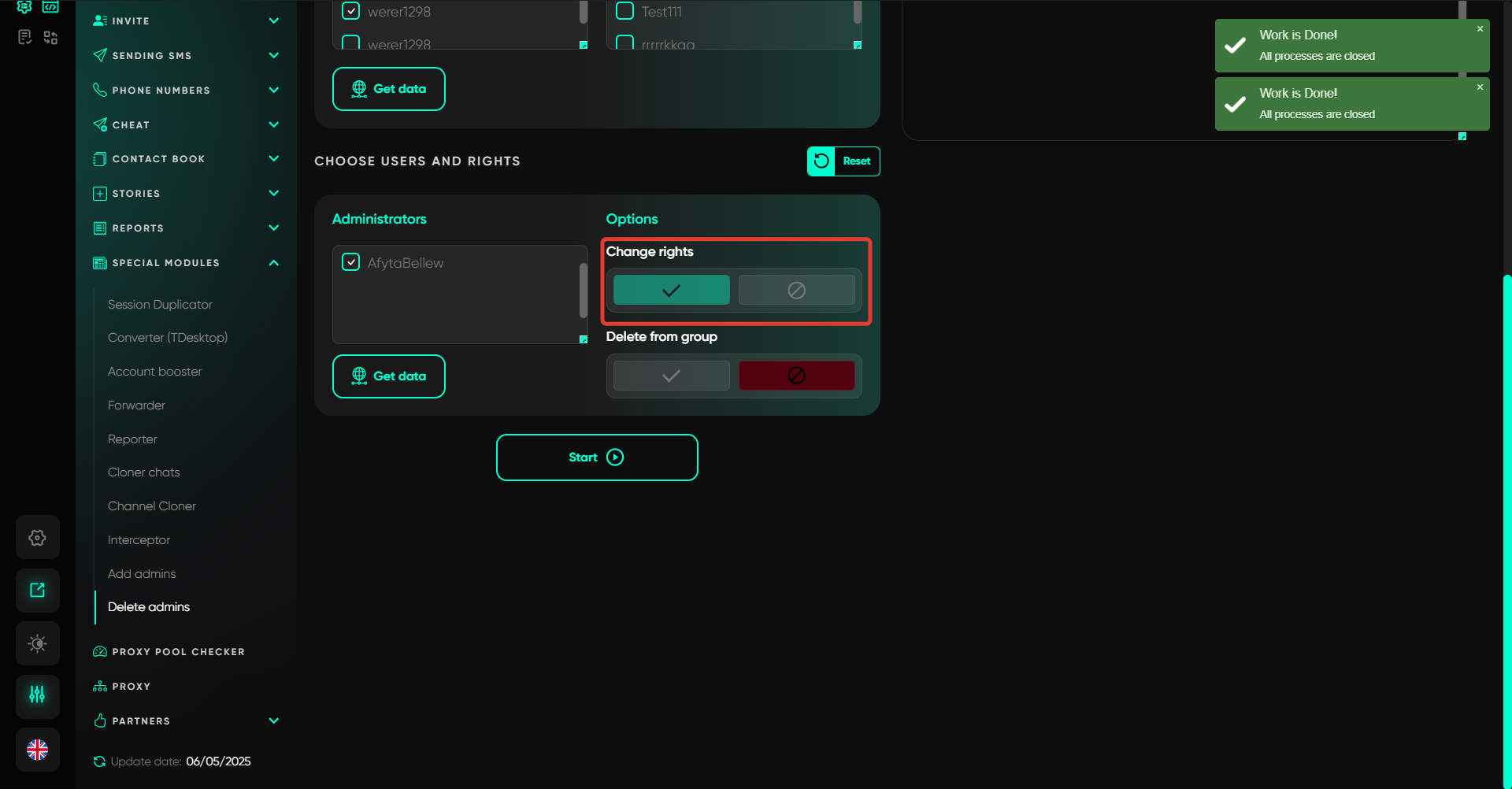Image resolution: width=1512 pixels, height=789 pixels.
Task: Toggle the brightness theme icon
Action: (37, 643)
